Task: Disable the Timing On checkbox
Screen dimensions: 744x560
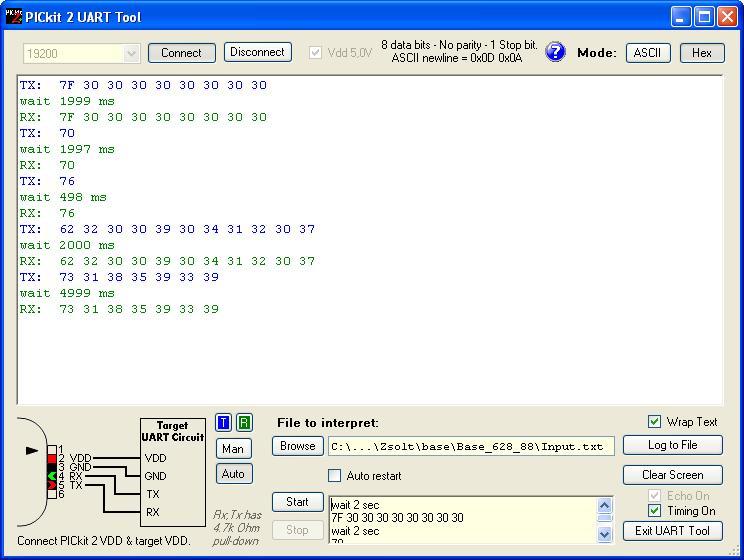Action: 654,511
